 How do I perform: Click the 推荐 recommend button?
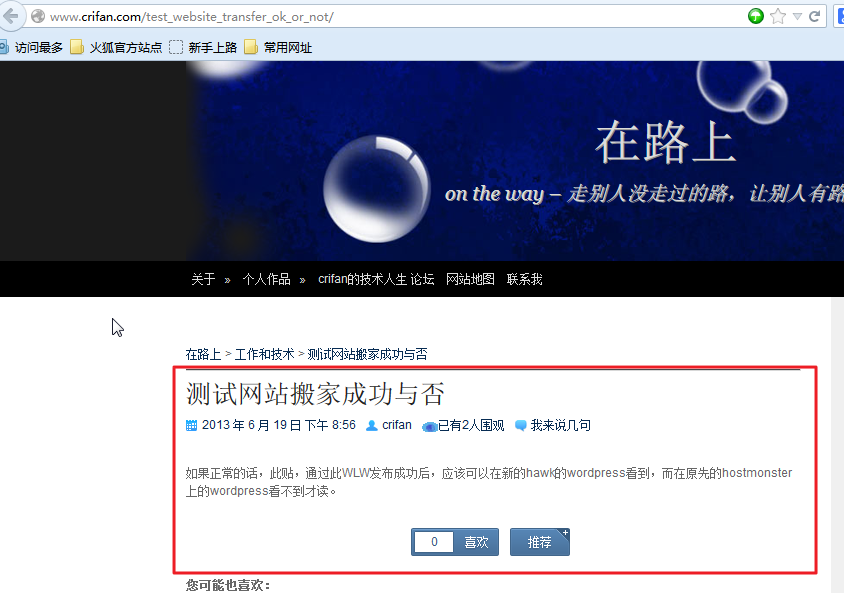click(x=539, y=542)
